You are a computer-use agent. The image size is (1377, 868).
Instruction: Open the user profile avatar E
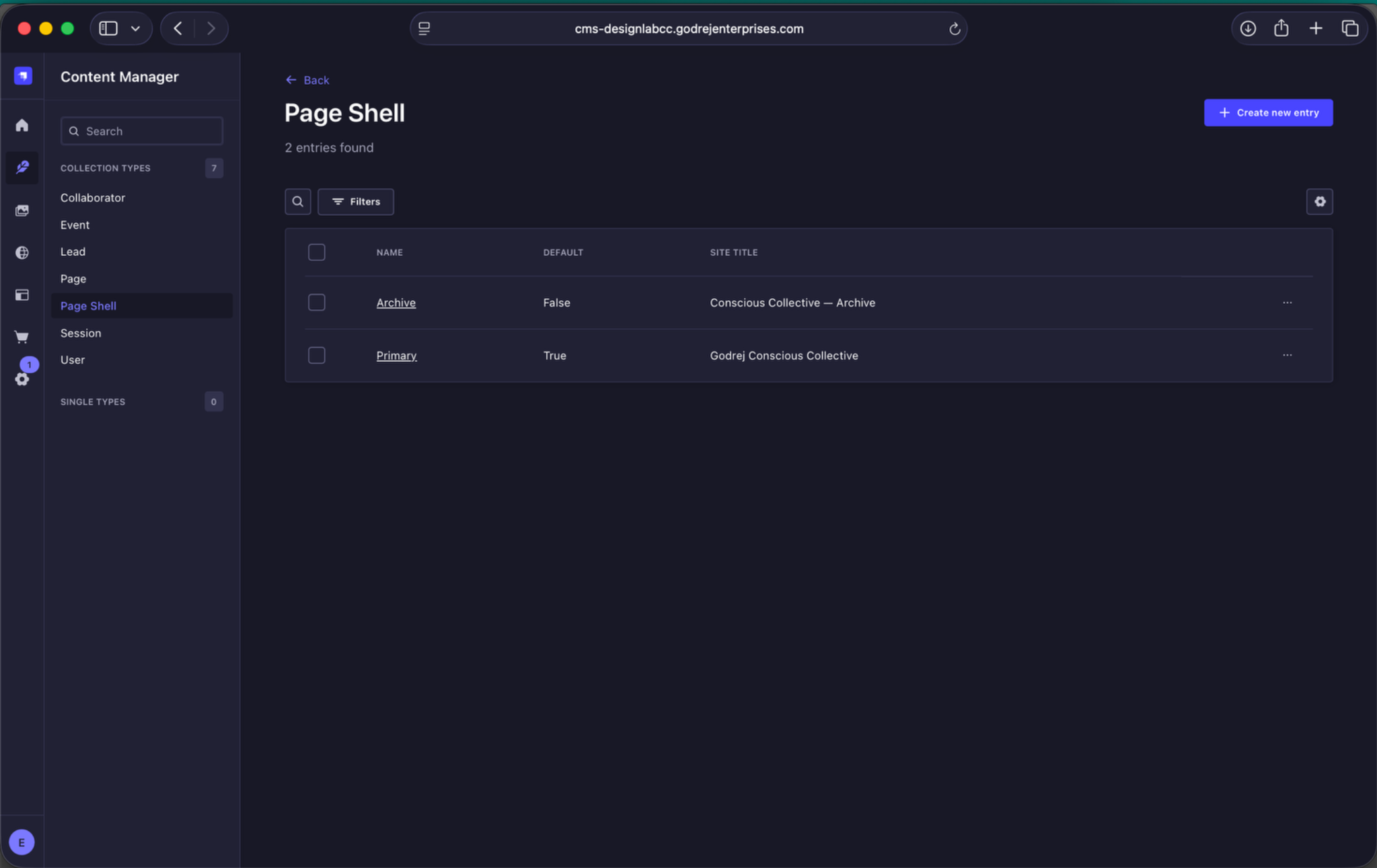22,842
